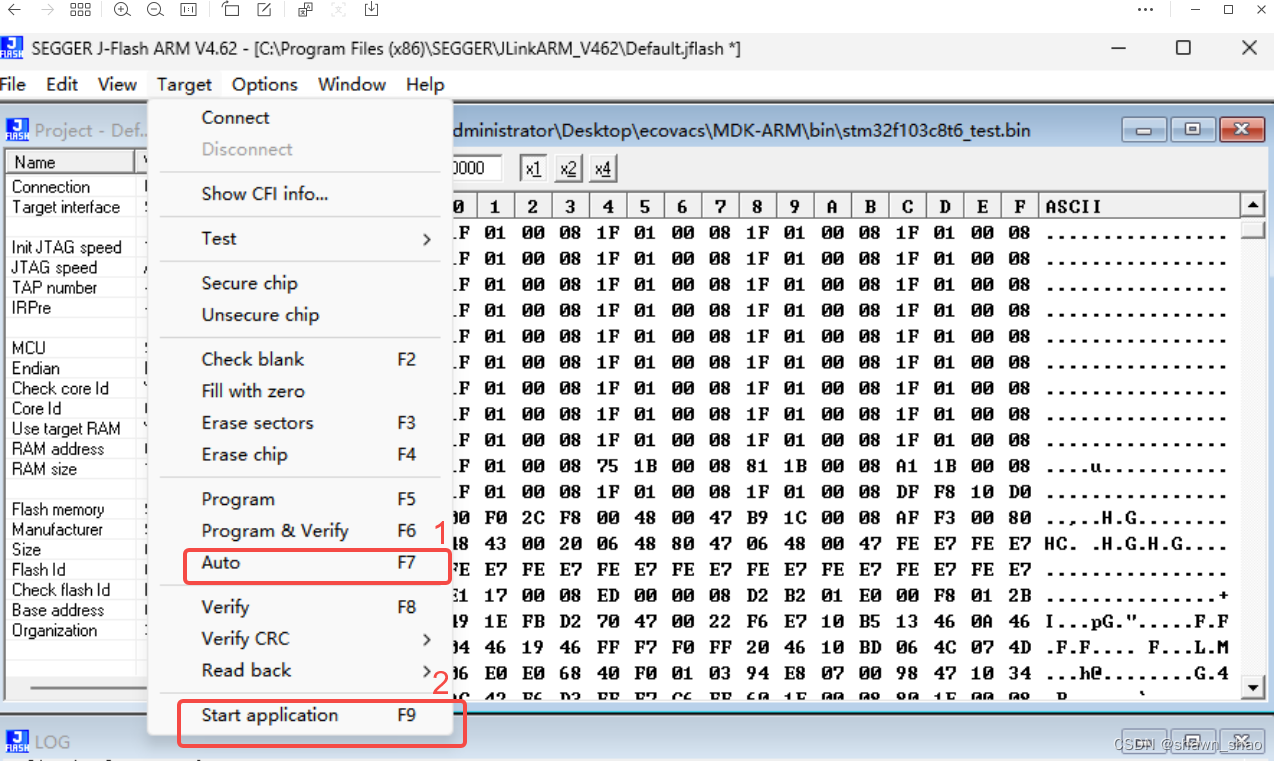
Task: Open the Options menu
Action: click(265, 85)
